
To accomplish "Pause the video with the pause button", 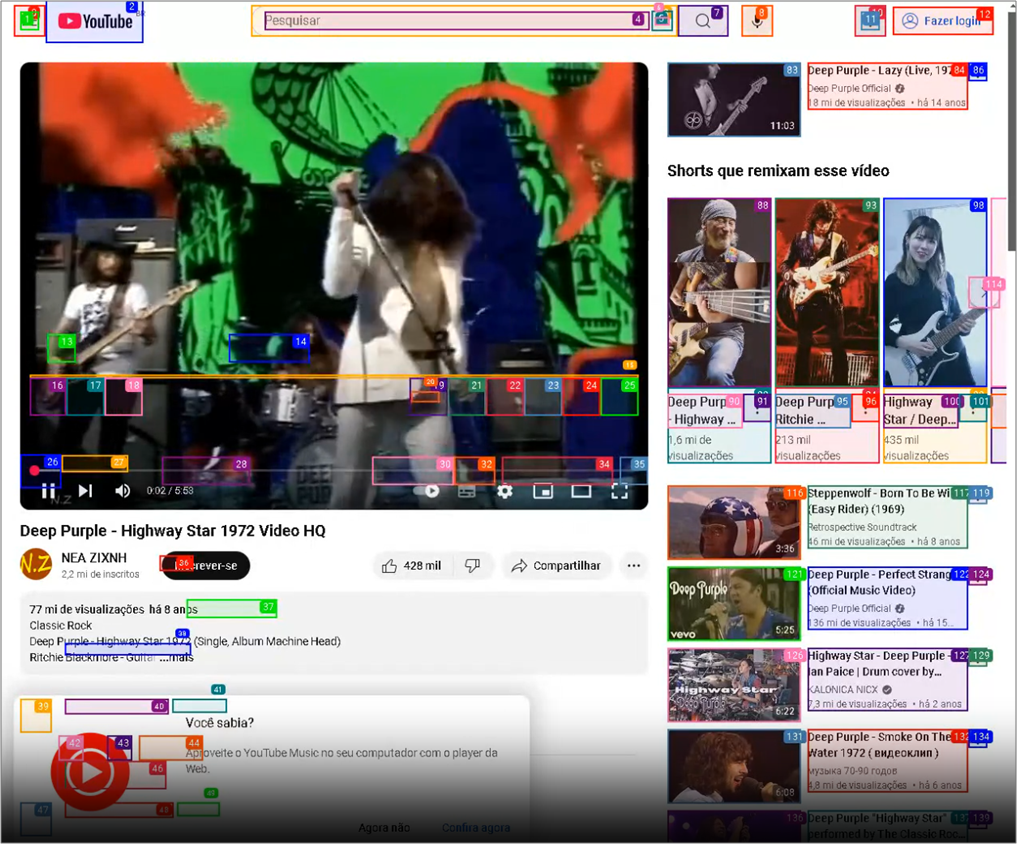I will (x=48, y=491).
